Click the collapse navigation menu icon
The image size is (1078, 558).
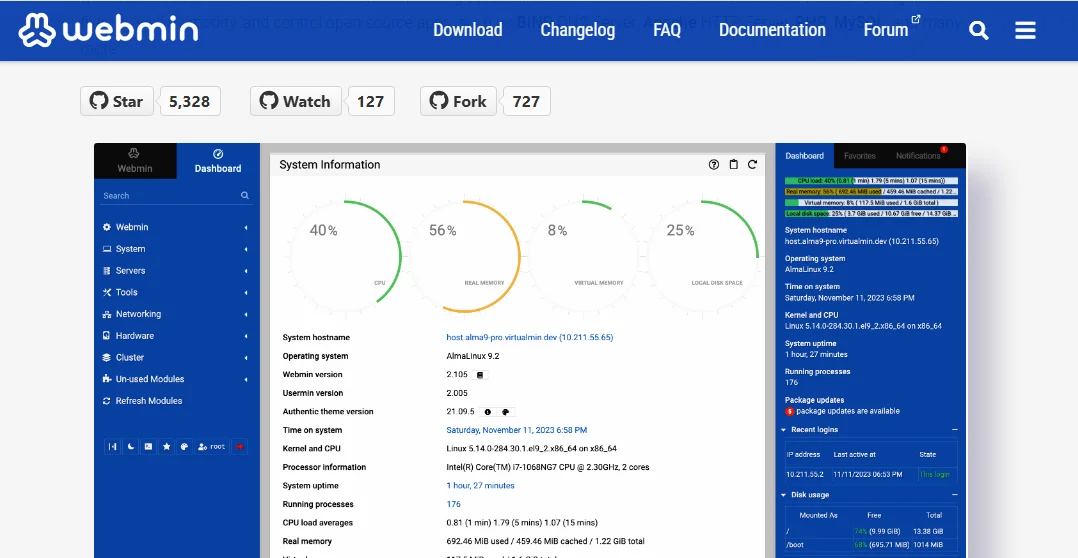pyautogui.click(x=112, y=447)
